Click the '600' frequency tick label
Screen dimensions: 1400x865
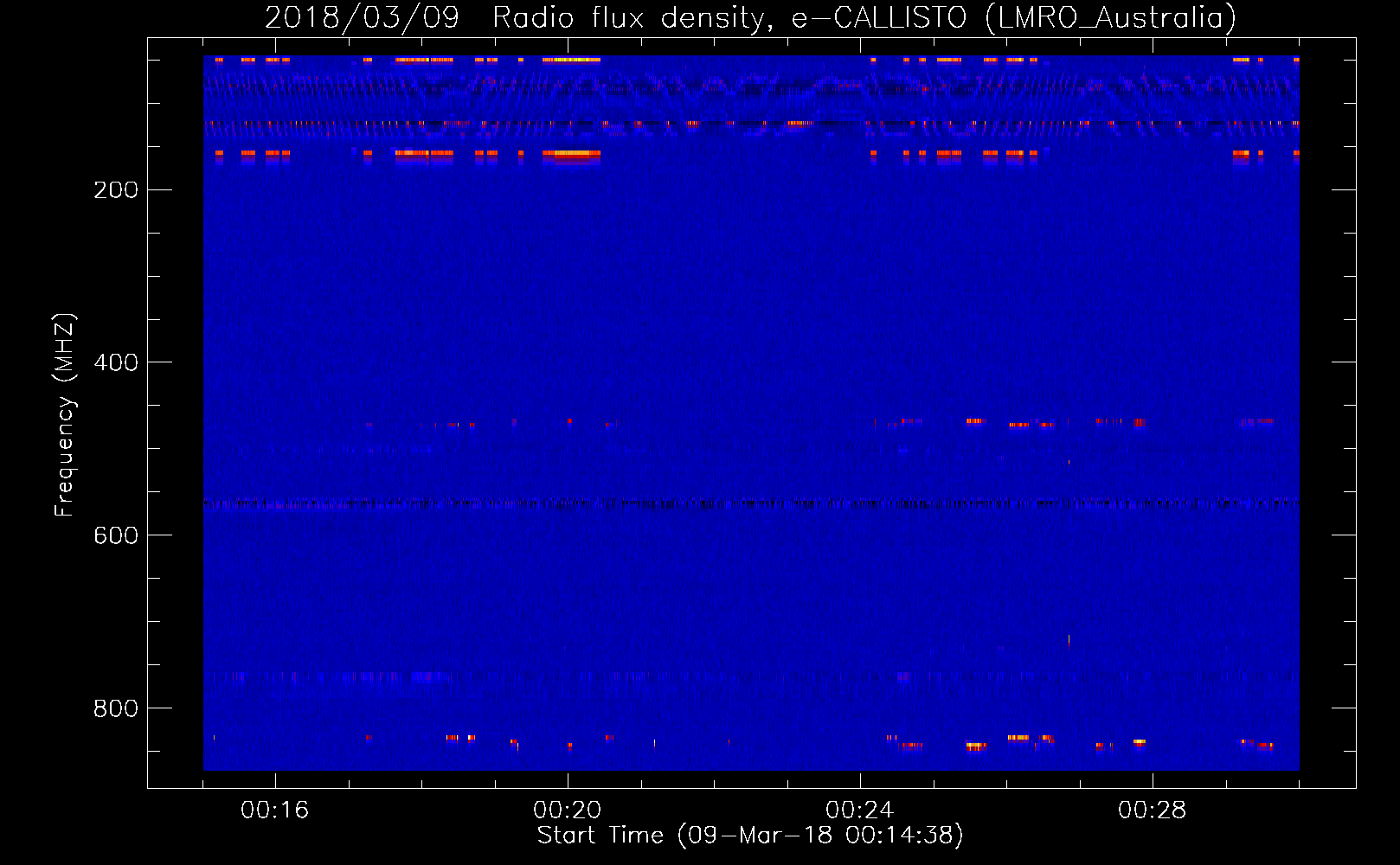pos(116,536)
